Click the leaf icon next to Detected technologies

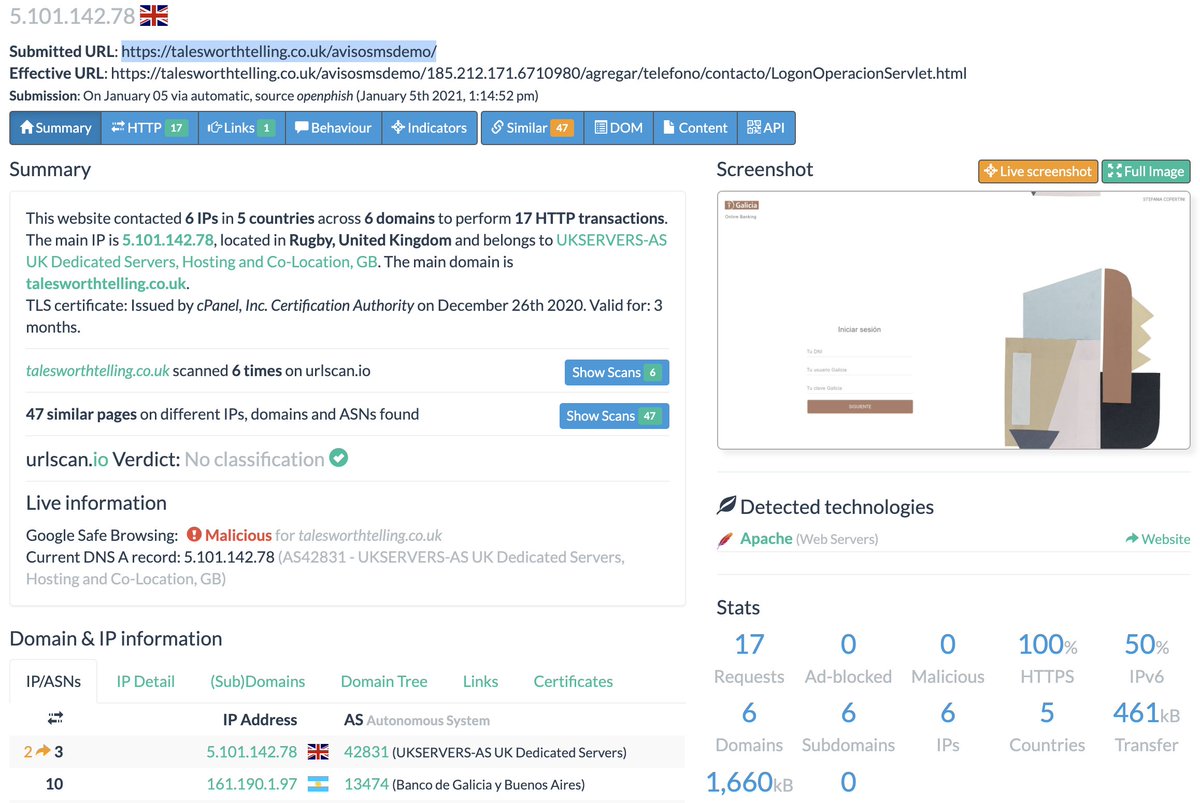[727, 506]
